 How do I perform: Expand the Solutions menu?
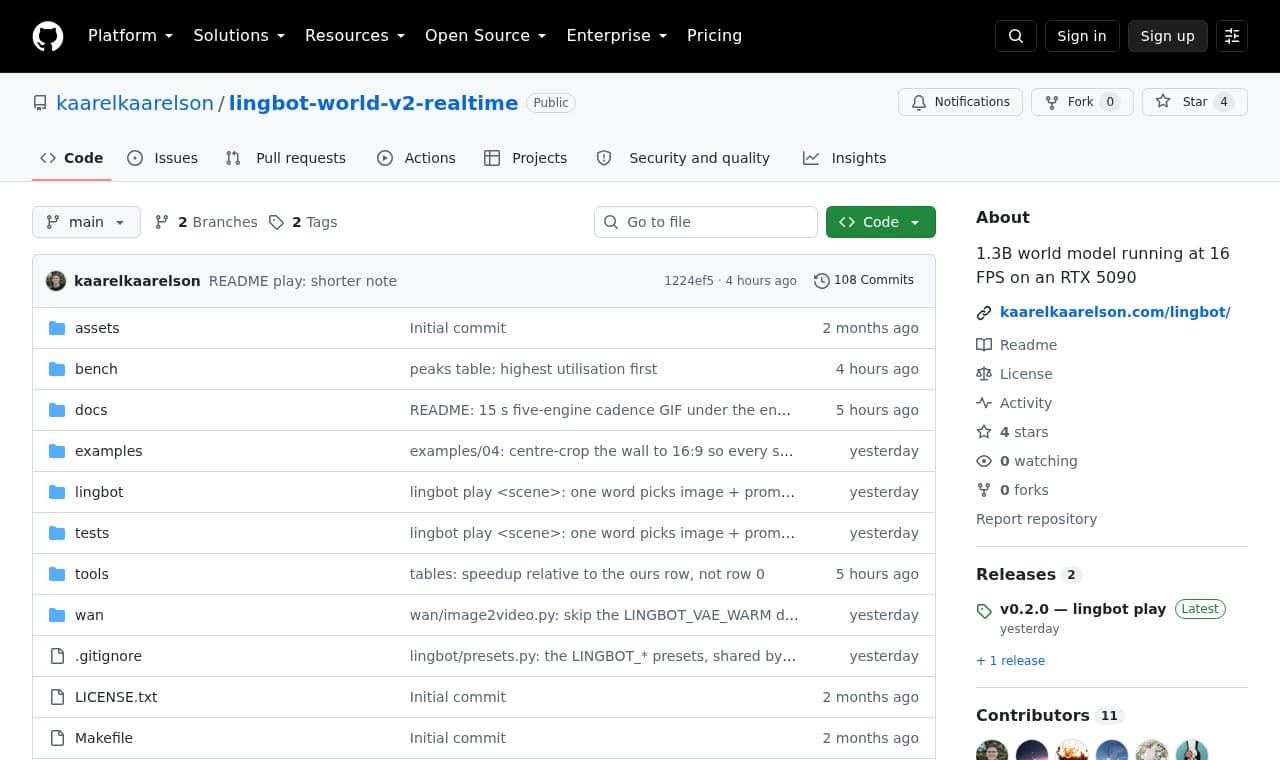tap(239, 36)
